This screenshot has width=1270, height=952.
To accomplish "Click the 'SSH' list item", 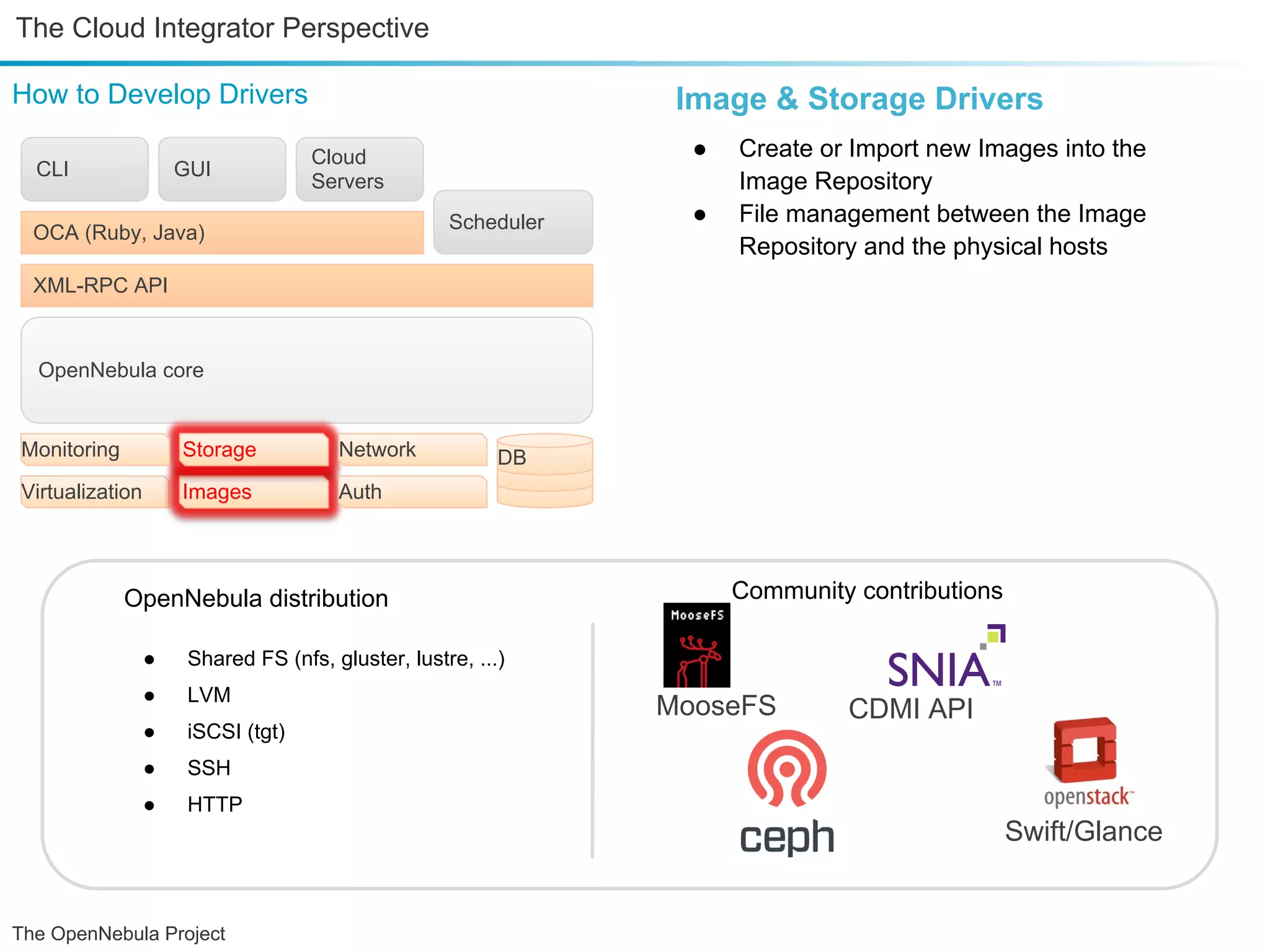I will 209,768.
